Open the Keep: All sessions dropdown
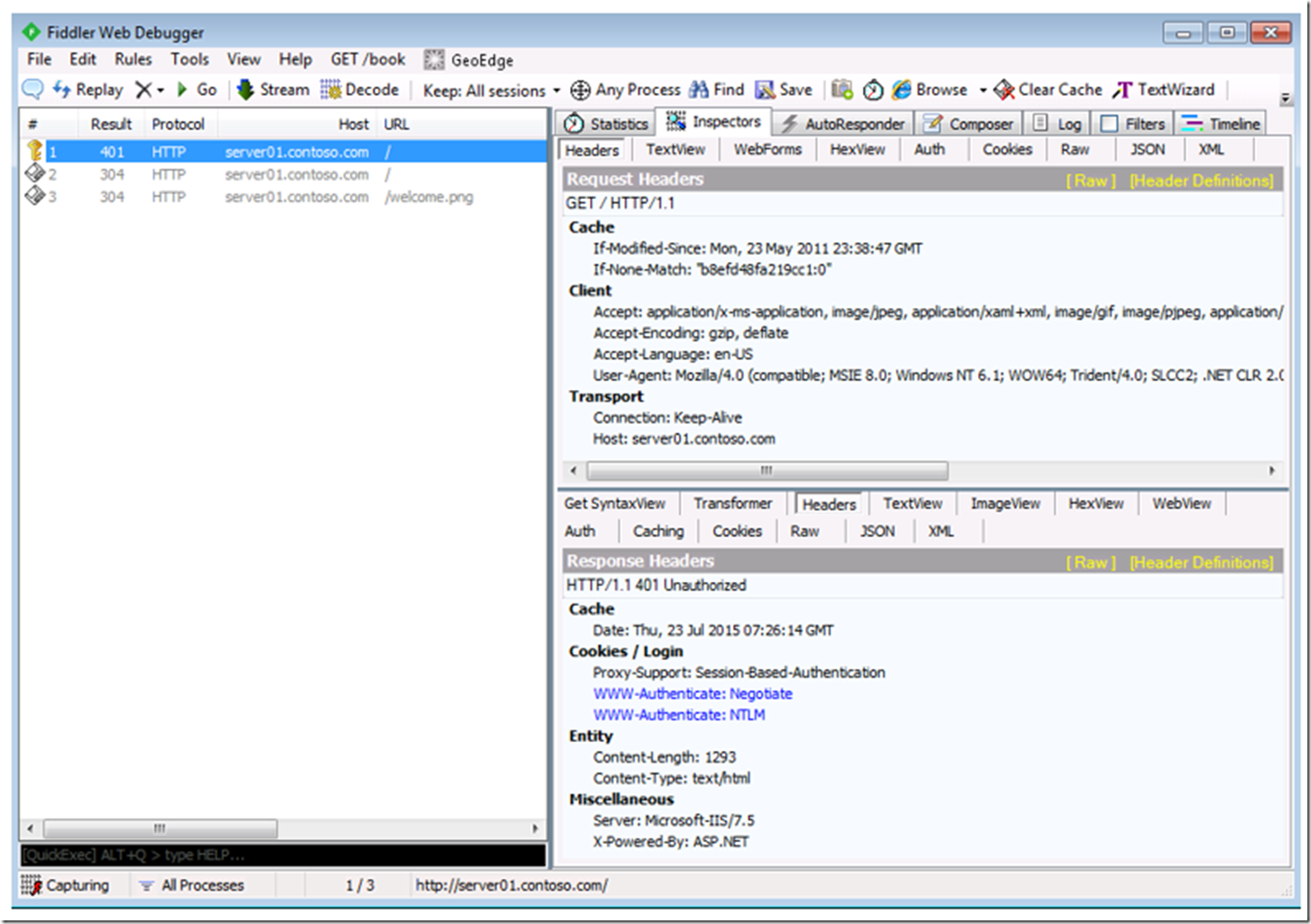 point(492,90)
